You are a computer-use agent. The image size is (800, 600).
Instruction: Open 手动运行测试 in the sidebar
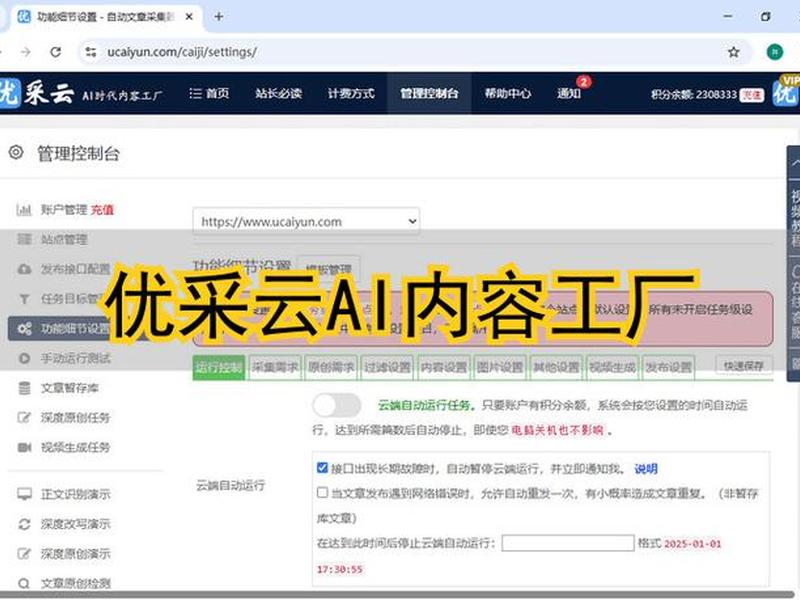click(x=75, y=358)
